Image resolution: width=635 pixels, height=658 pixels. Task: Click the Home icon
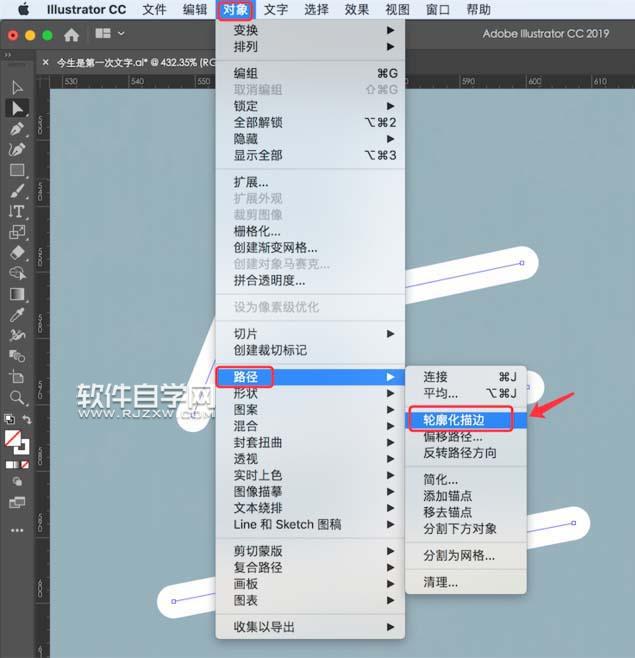click(x=71, y=35)
